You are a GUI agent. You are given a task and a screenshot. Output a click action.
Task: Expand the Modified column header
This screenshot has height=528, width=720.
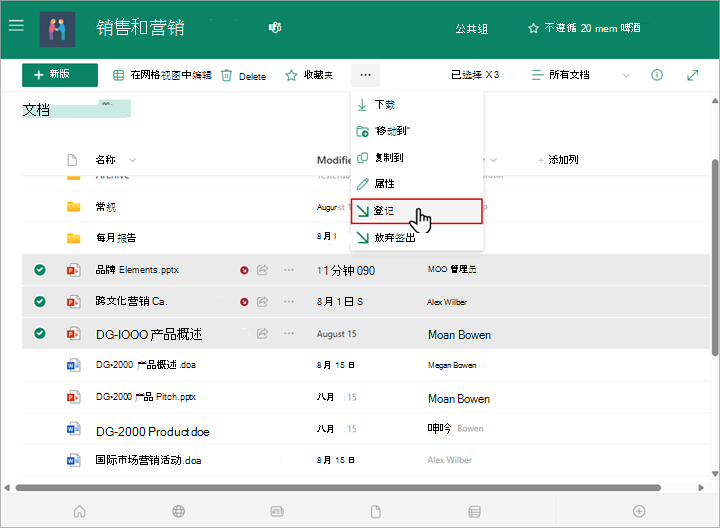click(x=334, y=160)
